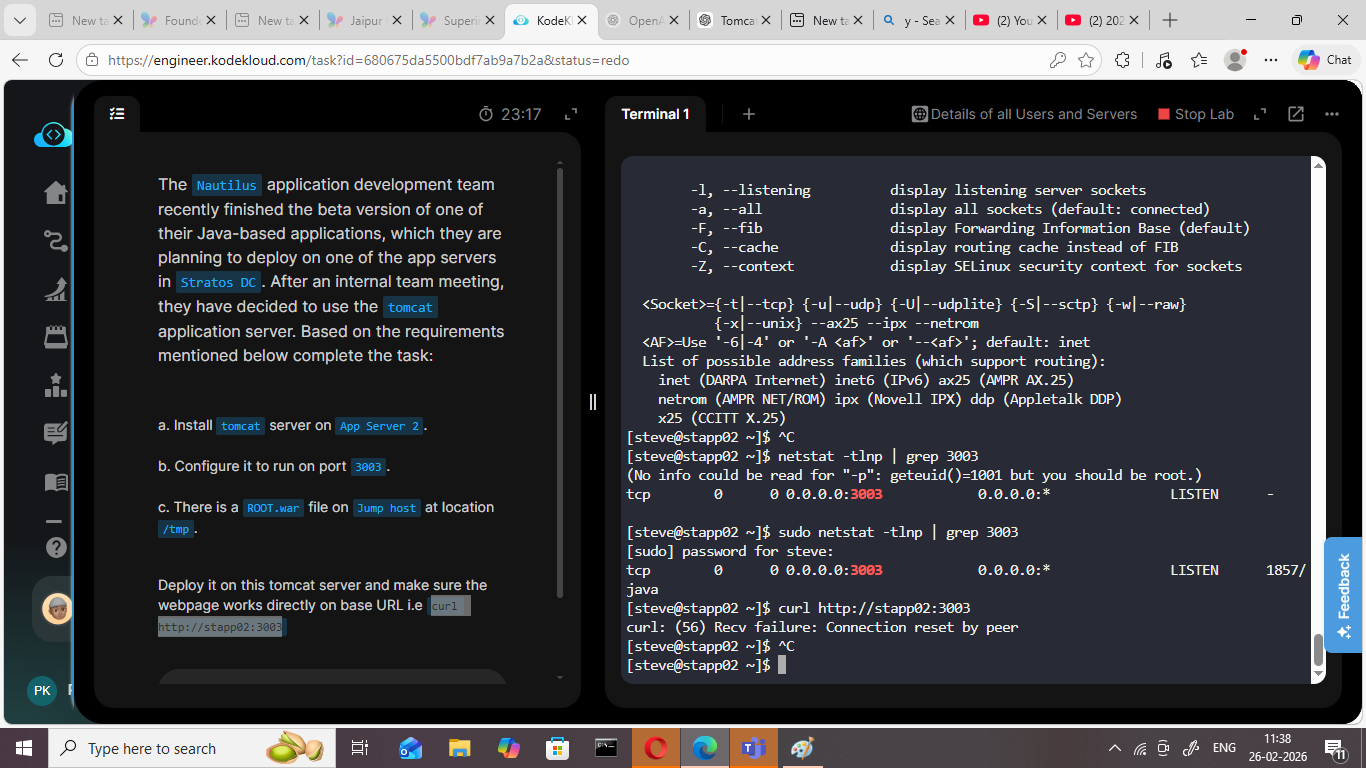Open the Copilot Chat button
This screenshot has width=1366, height=768.
coord(1325,60)
